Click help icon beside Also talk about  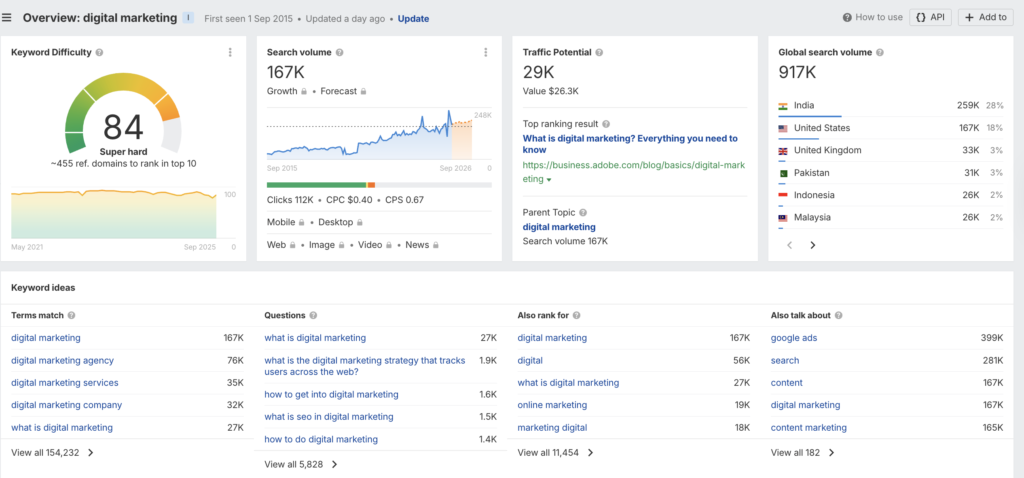point(839,315)
